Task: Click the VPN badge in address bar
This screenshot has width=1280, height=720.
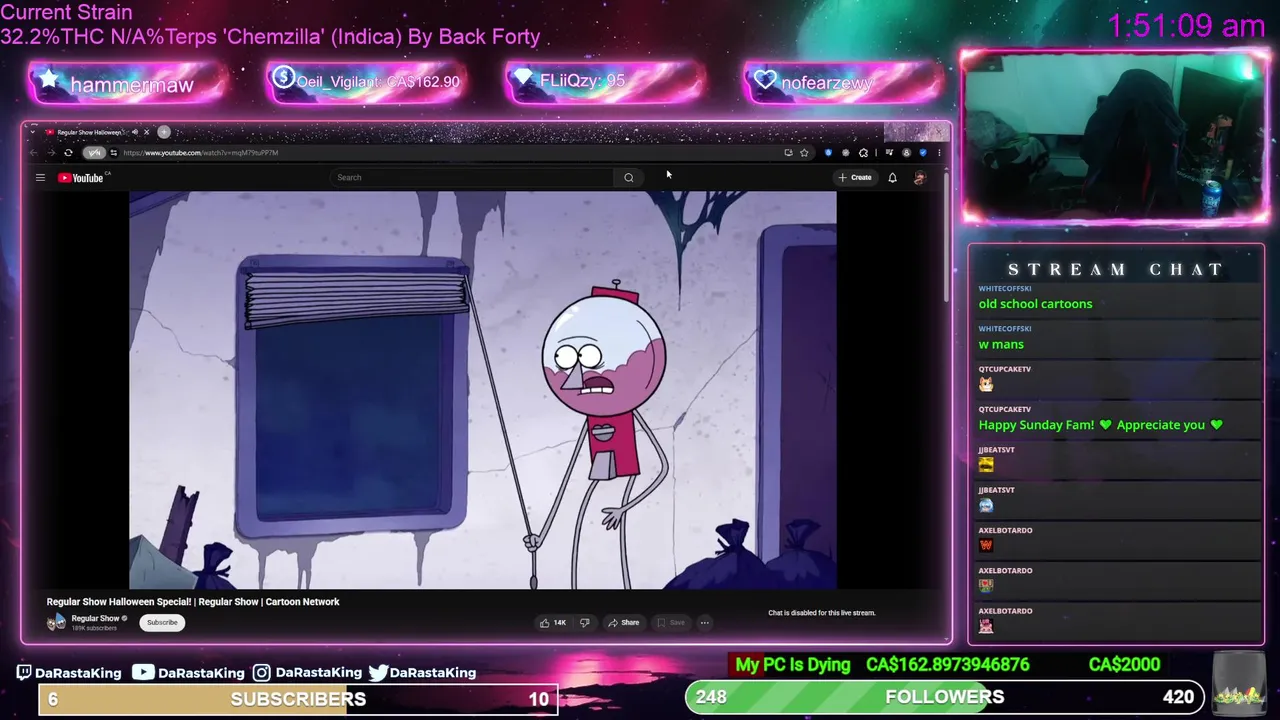Action: (x=94, y=153)
